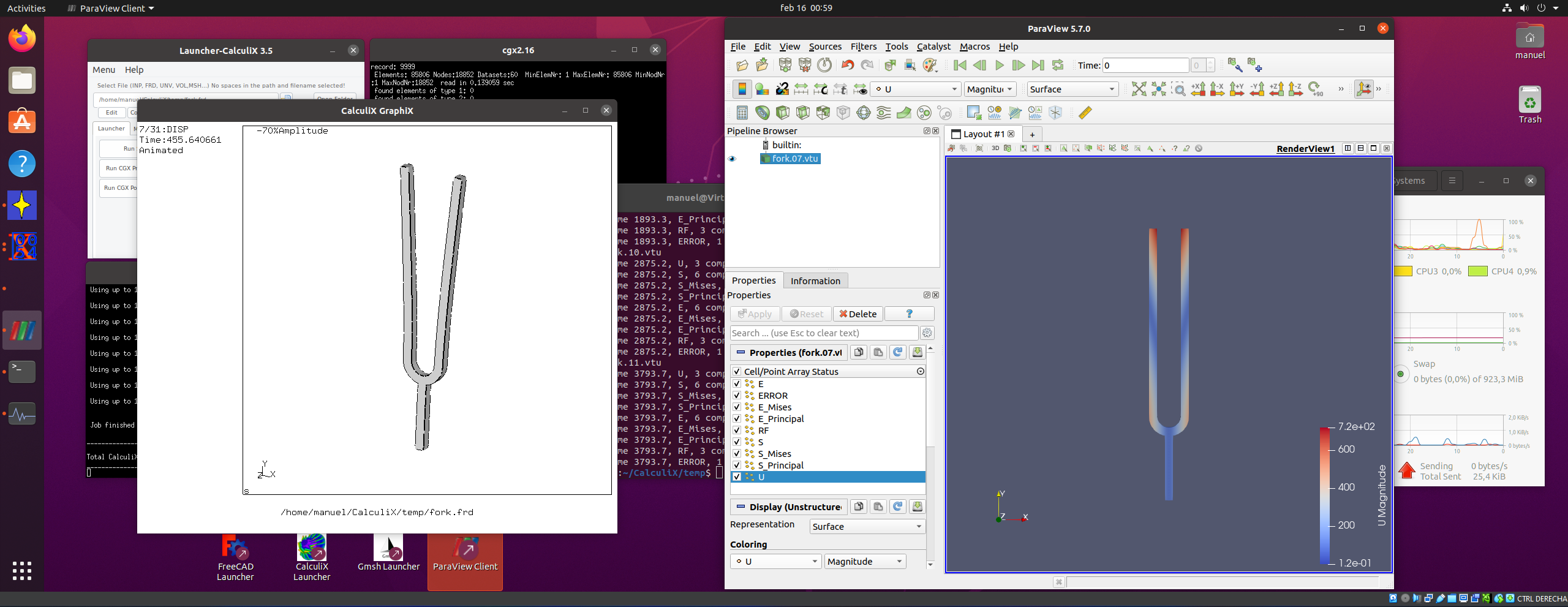Open the Macros menu in ParaView
Viewport: 1568px width, 607px height.
tap(974, 47)
